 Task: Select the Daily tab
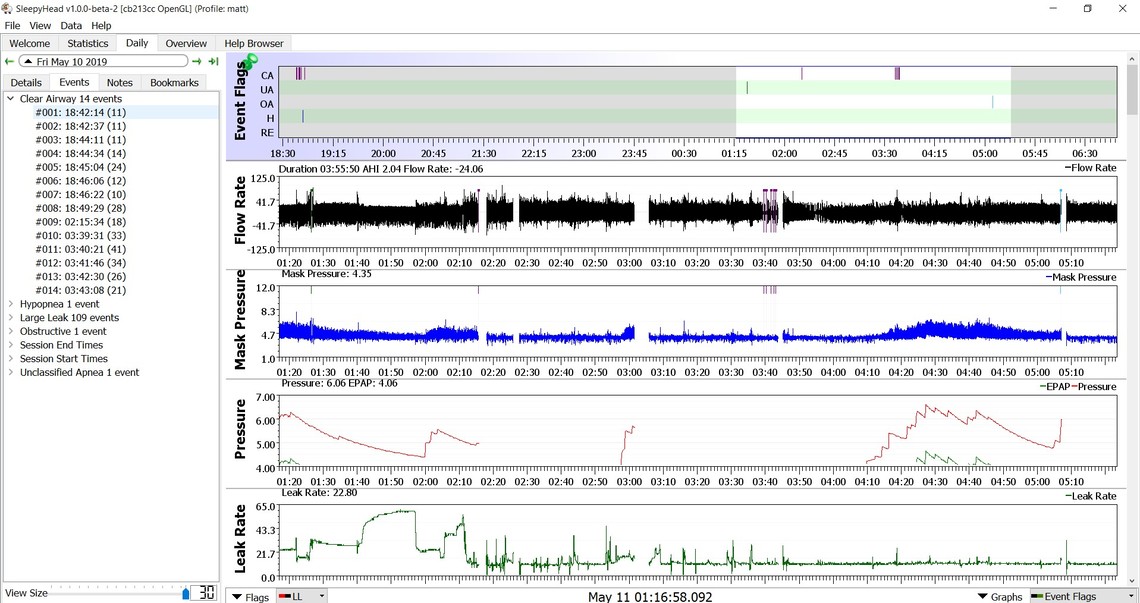pyautogui.click(x=137, y=43)
